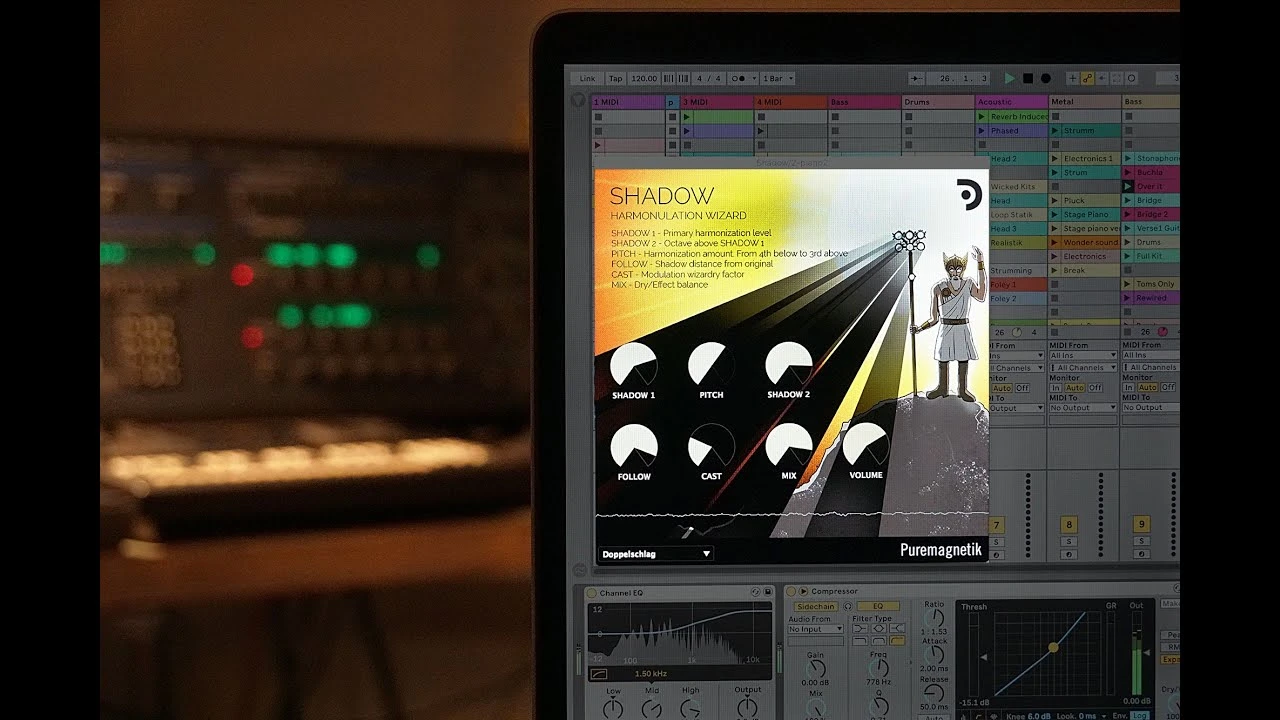Toggle the Compressor sidechain EQ button
The image size is (1280, 720).
[878, 606]
